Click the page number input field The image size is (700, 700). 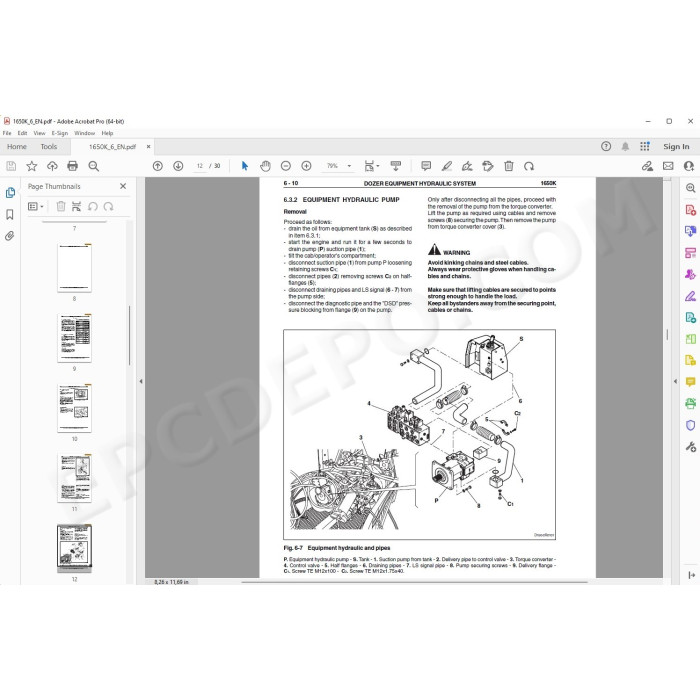click(200, 166)
